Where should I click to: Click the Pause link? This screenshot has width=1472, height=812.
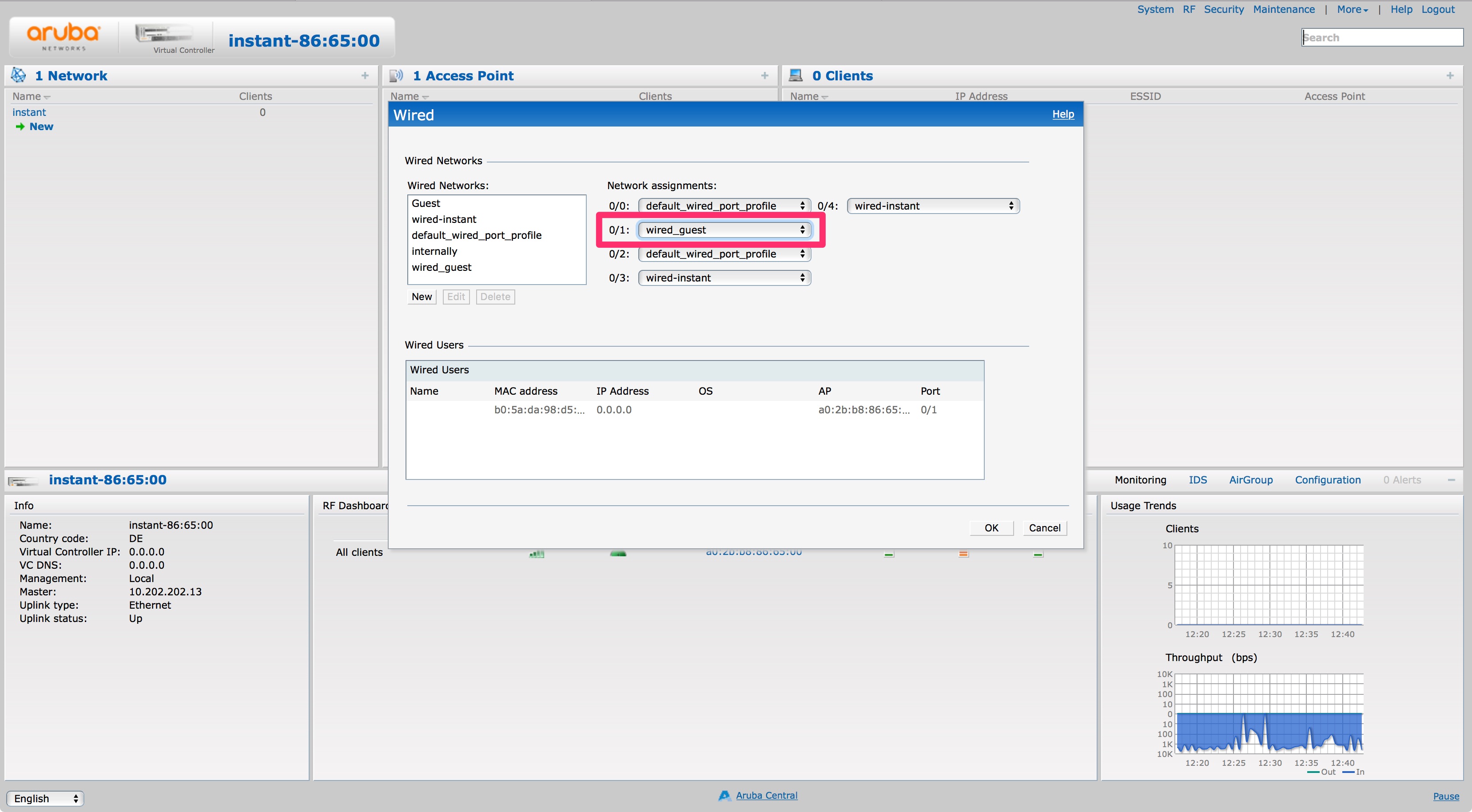click(x=1446, y=796)
